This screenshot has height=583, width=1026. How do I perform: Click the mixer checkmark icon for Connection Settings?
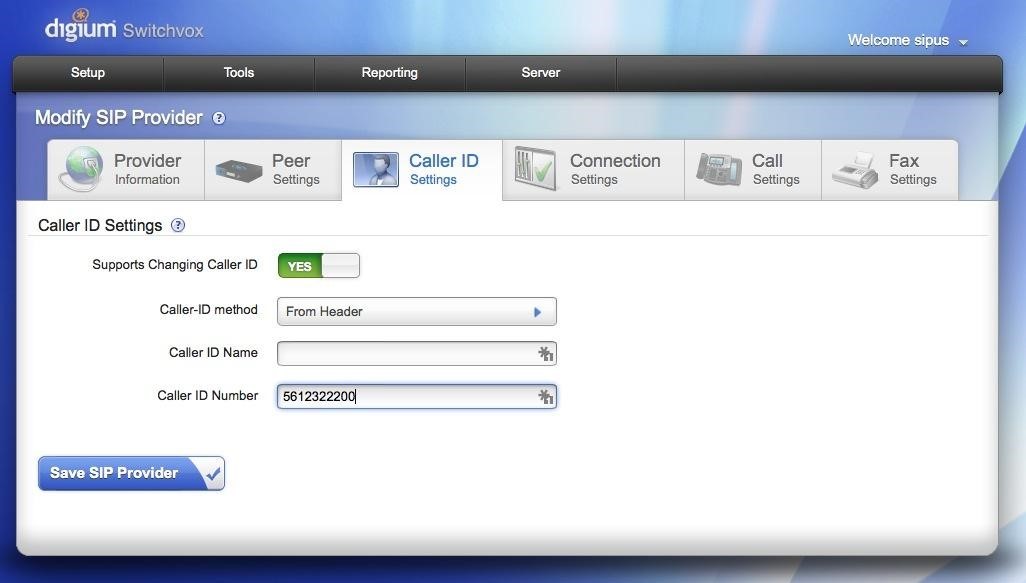(x=535, y=168)
